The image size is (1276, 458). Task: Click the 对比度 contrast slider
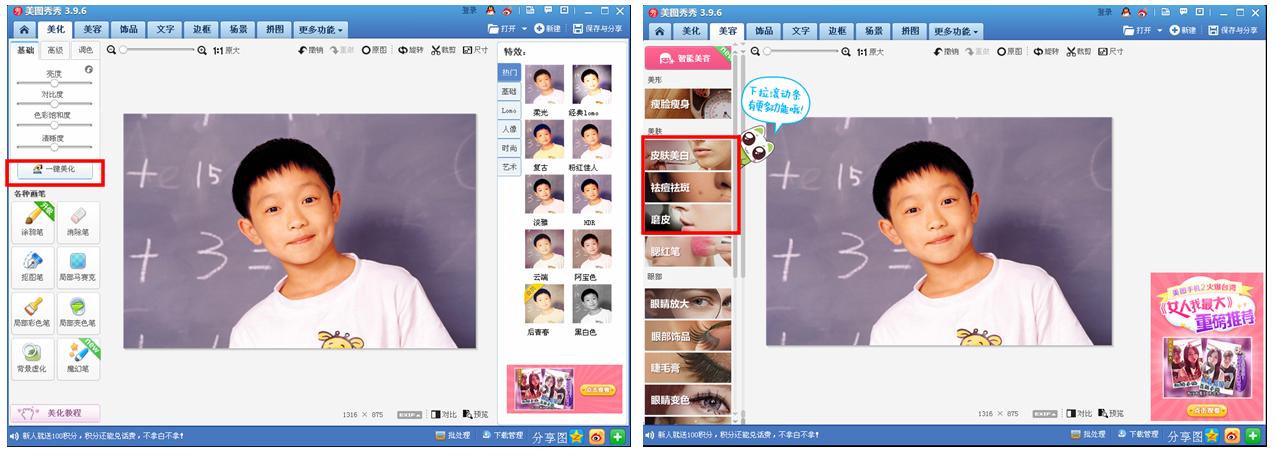point(54,104)
